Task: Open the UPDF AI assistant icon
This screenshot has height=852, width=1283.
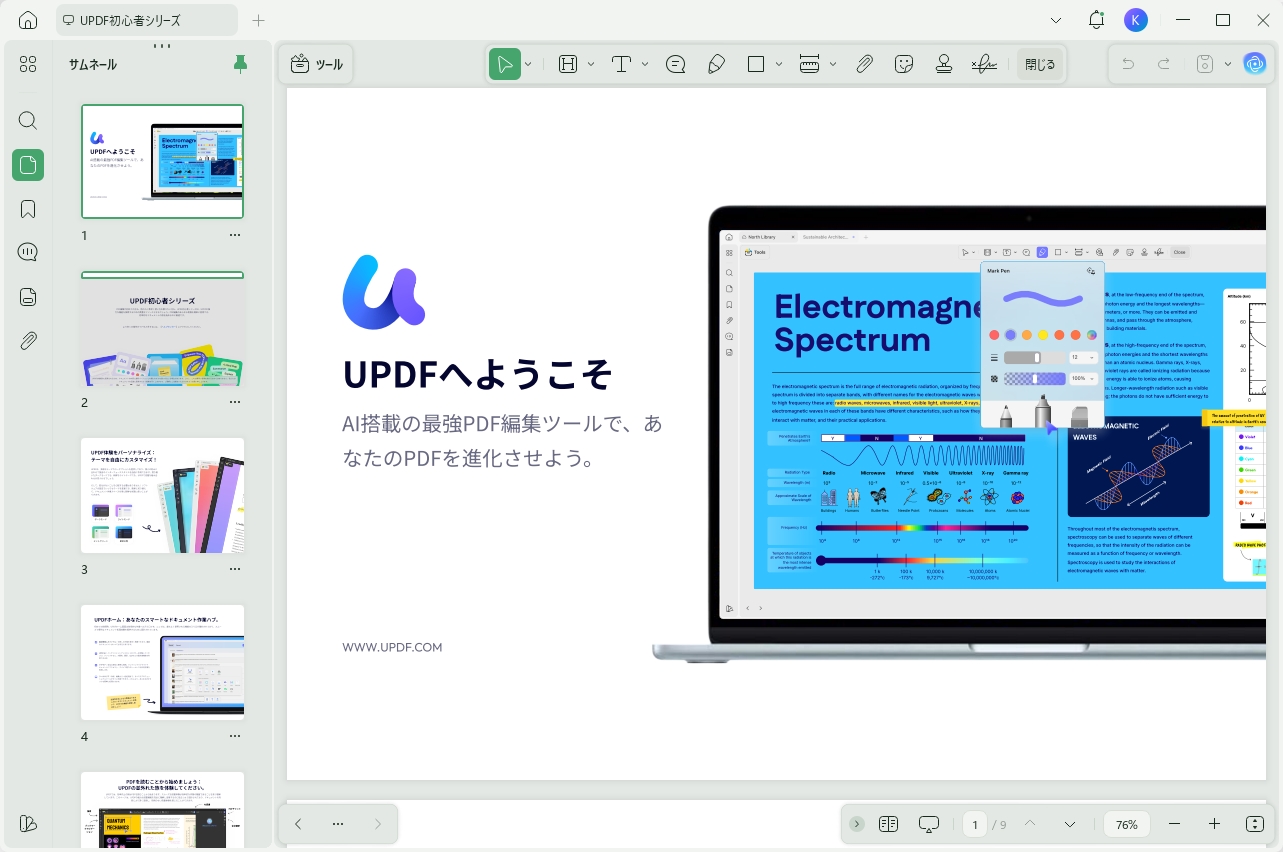Action: pyautogui.click(x=1254, y=64)
